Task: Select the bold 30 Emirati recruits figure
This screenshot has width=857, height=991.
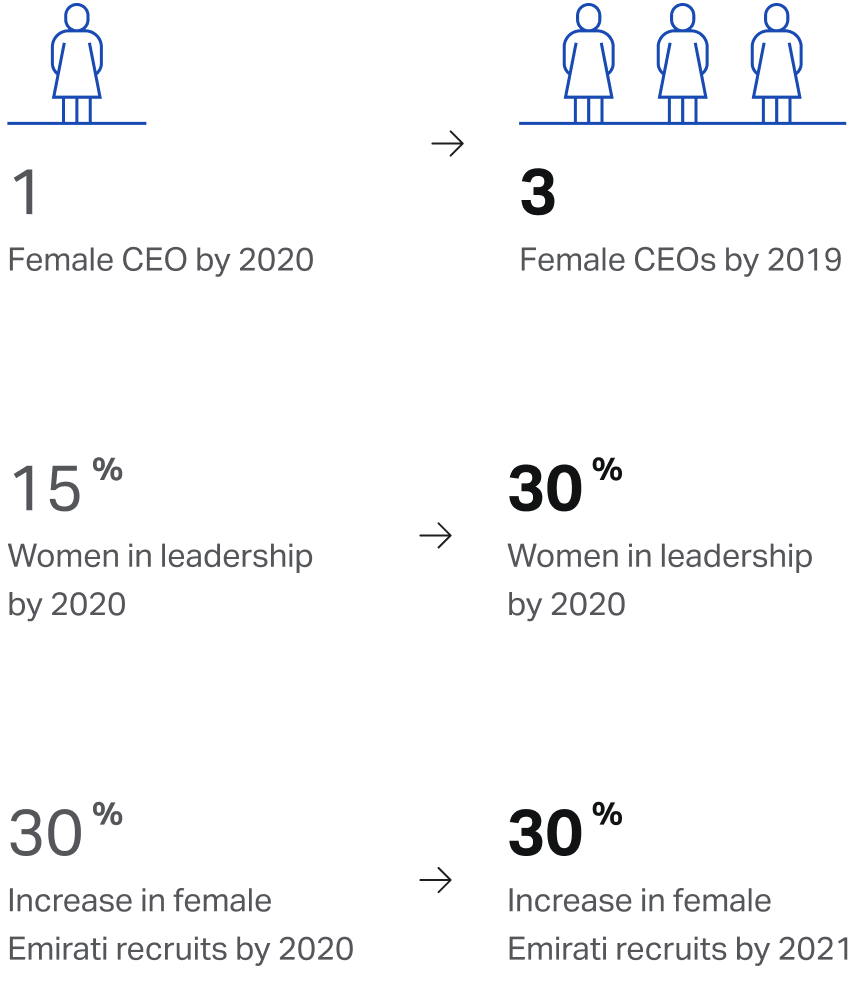Action: coord(565,829)
